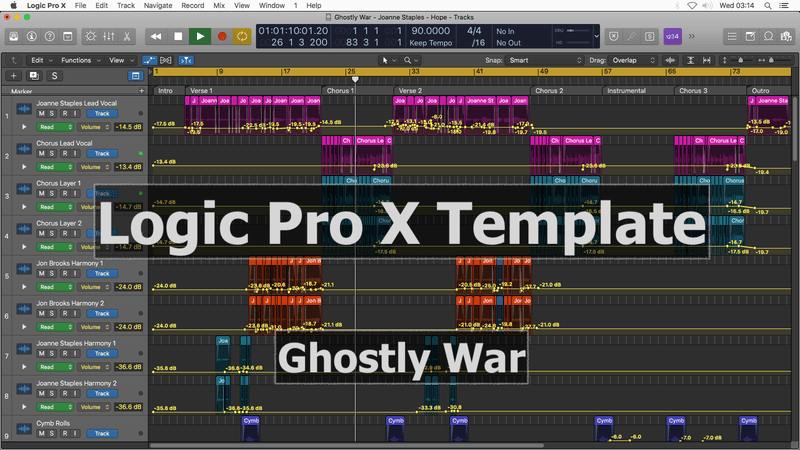Image resolution: width=800 pixels, height=450 pixels.
Task: Open the Mix menu
Action: (x=219, y=6)
